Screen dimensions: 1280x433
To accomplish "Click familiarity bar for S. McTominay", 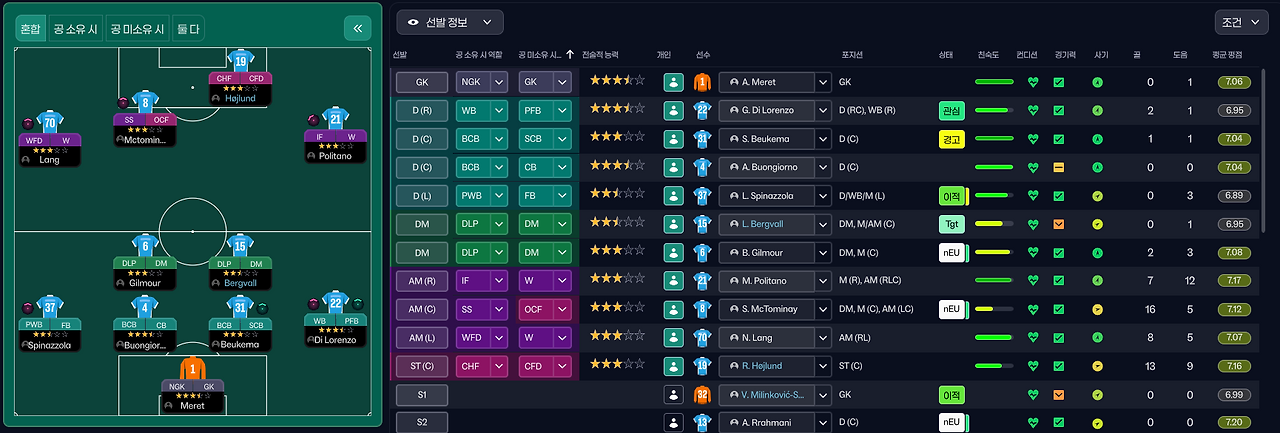I will [993, 309].
